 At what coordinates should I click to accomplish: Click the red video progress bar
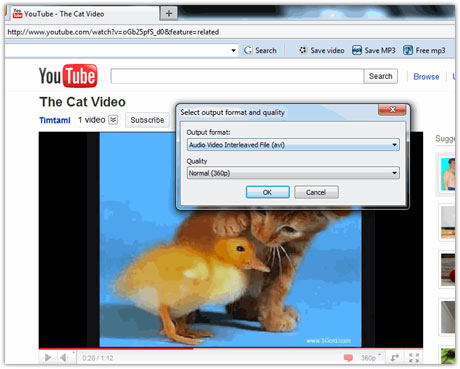(116, 349)
